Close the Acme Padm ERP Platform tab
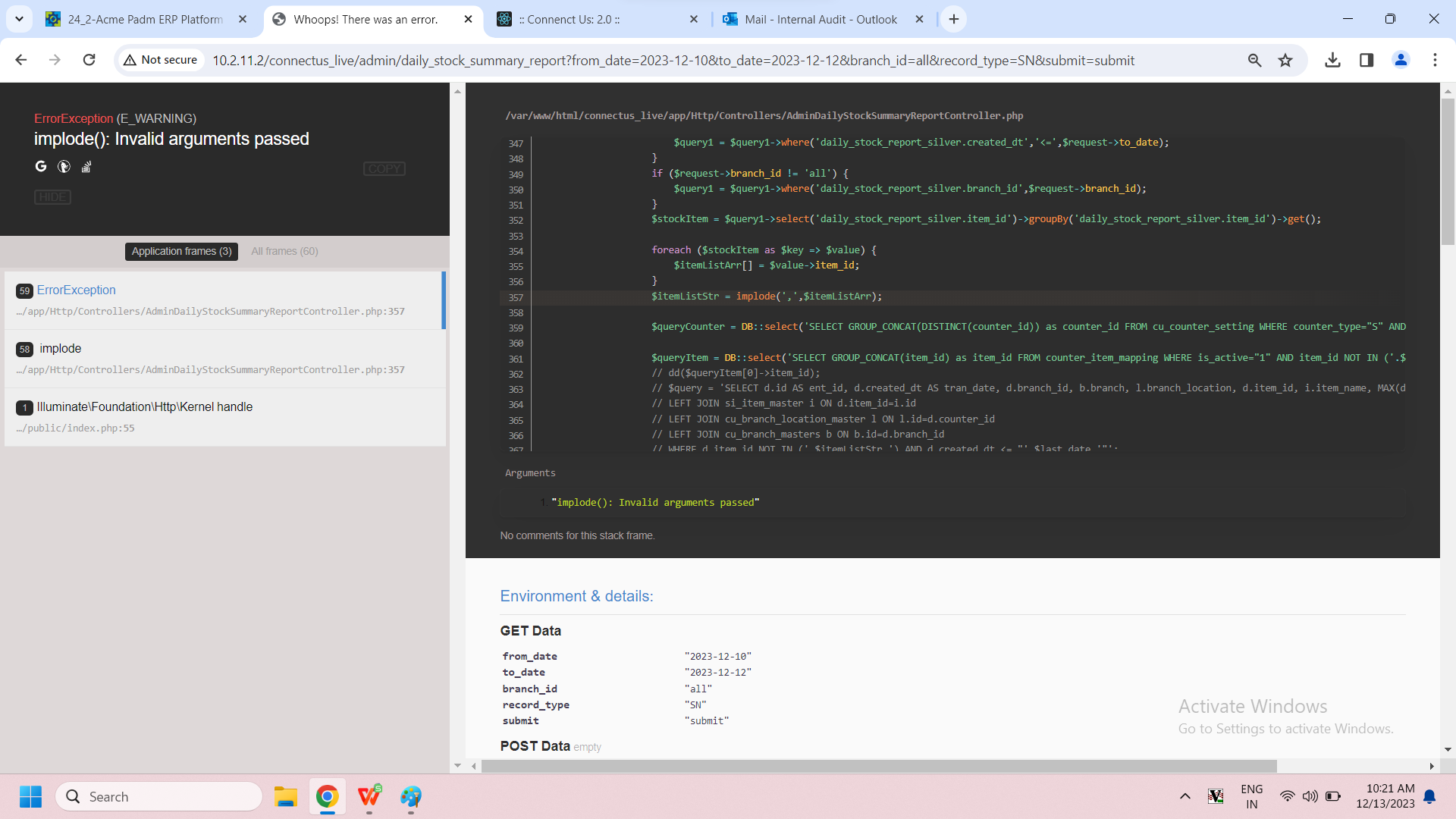The height and width of the screenshot is (819, 1456). pos(243,19)
